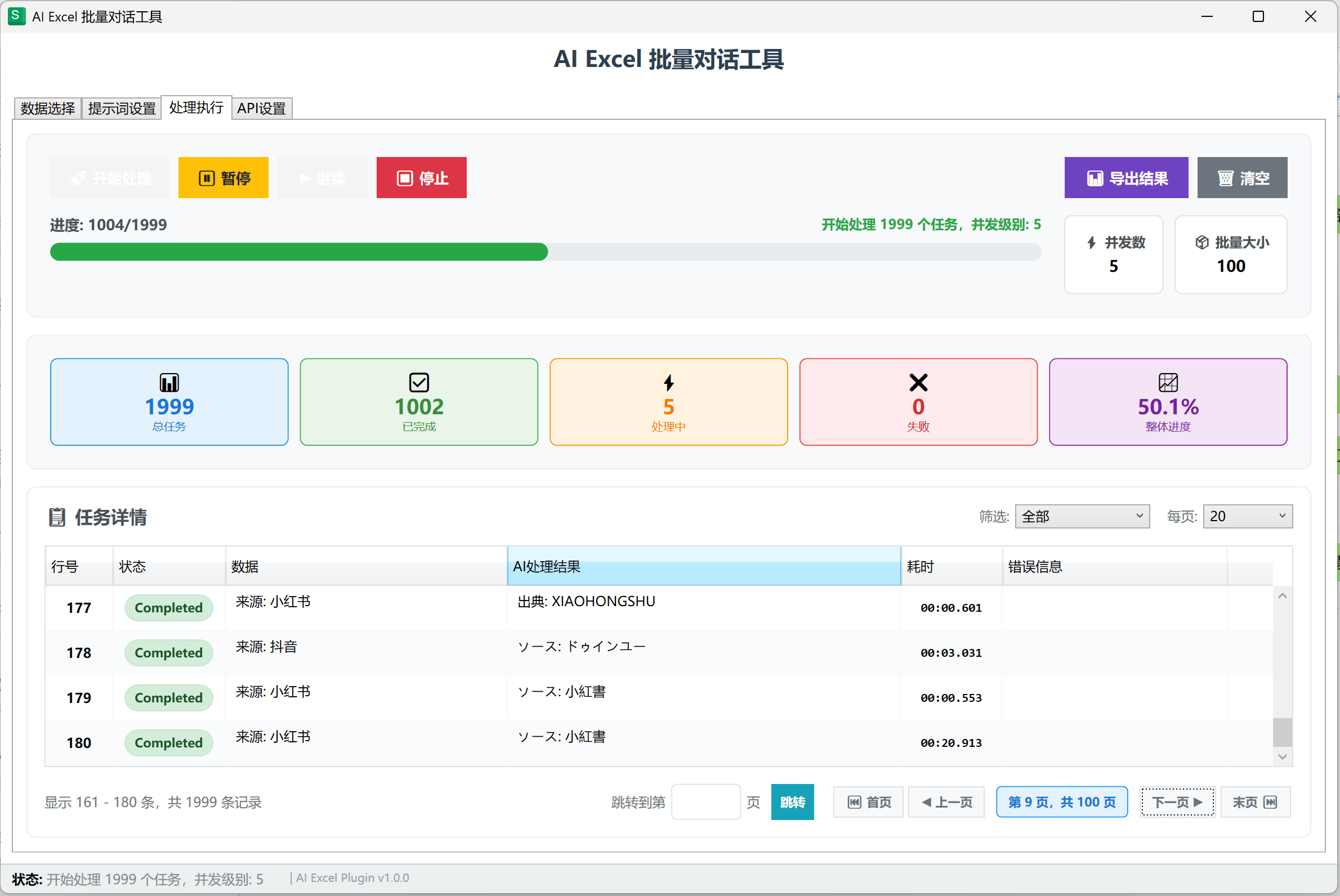Click the 耗时 column header
This screenshot has height=896, width=1340.
tap(952, 566)
